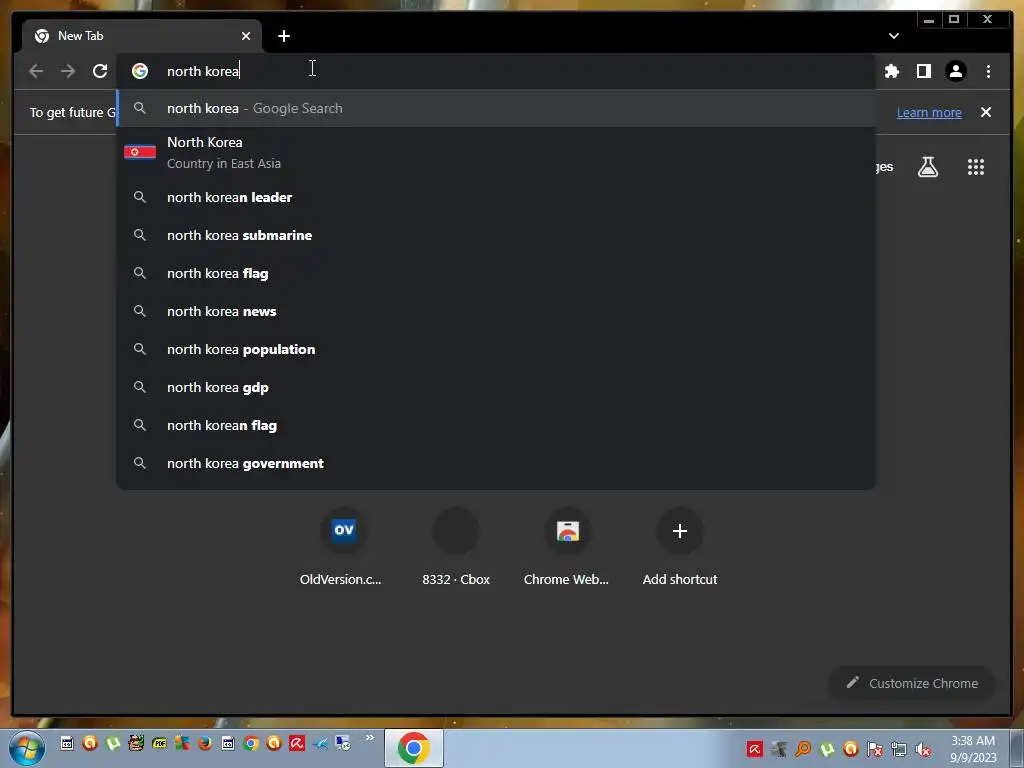Select north korea - Google Search suggestion
This screenshot has width=1024, height=768.
pyautogui.click(x=496, y=108)
